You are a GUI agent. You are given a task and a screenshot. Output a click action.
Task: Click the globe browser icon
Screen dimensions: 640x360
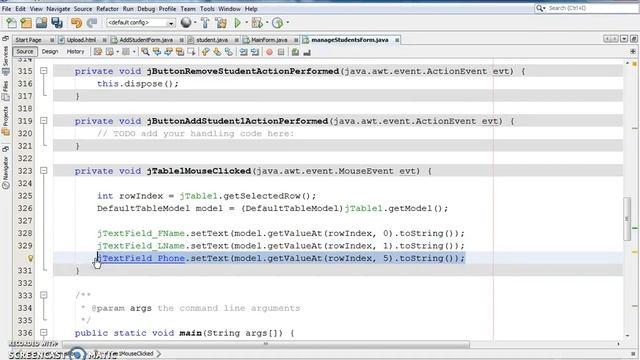186,23
